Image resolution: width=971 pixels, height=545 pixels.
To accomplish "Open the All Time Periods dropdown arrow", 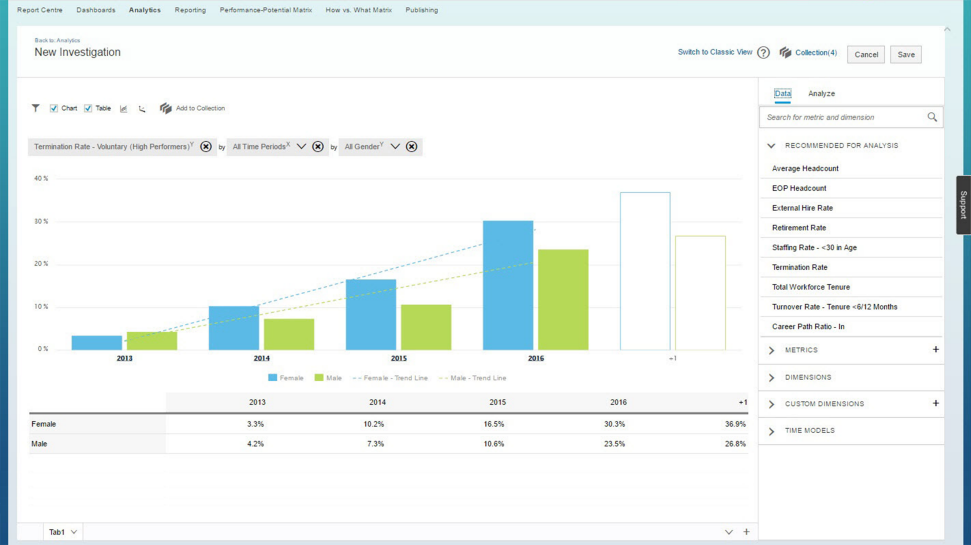I will point(301,147).
